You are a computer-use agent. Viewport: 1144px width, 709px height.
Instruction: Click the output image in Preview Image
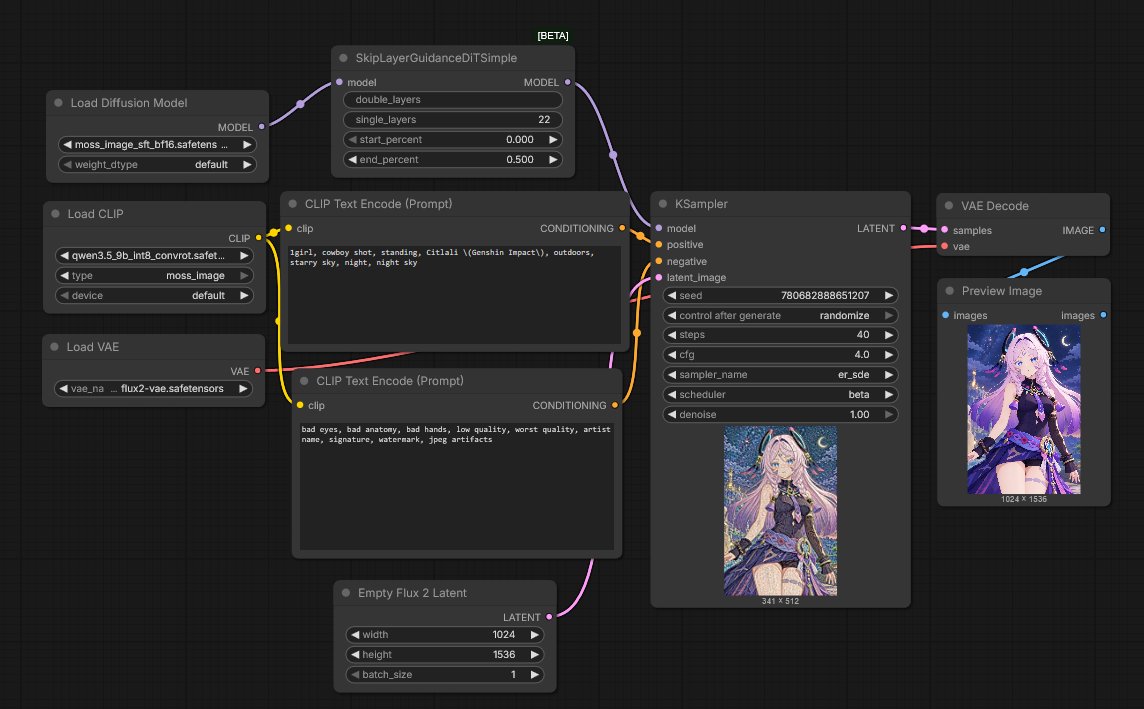1024,409
